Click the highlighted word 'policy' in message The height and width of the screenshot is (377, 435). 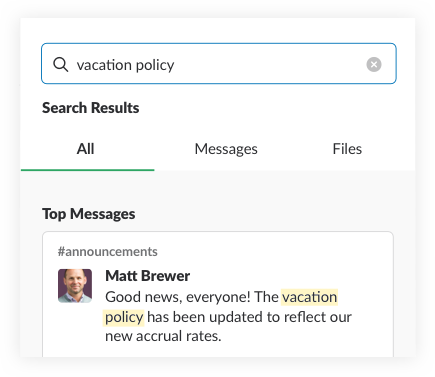tap(124, 317)
